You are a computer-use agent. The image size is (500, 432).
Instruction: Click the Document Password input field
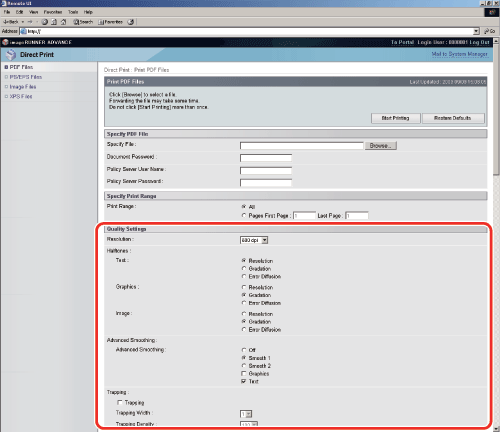266,158
